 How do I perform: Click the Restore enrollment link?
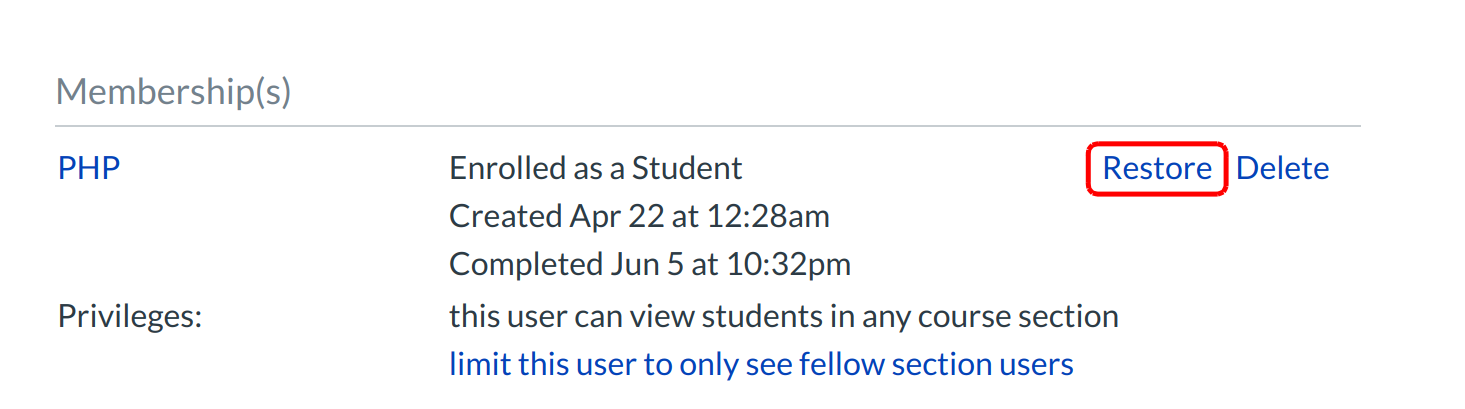coord(1156,168)
